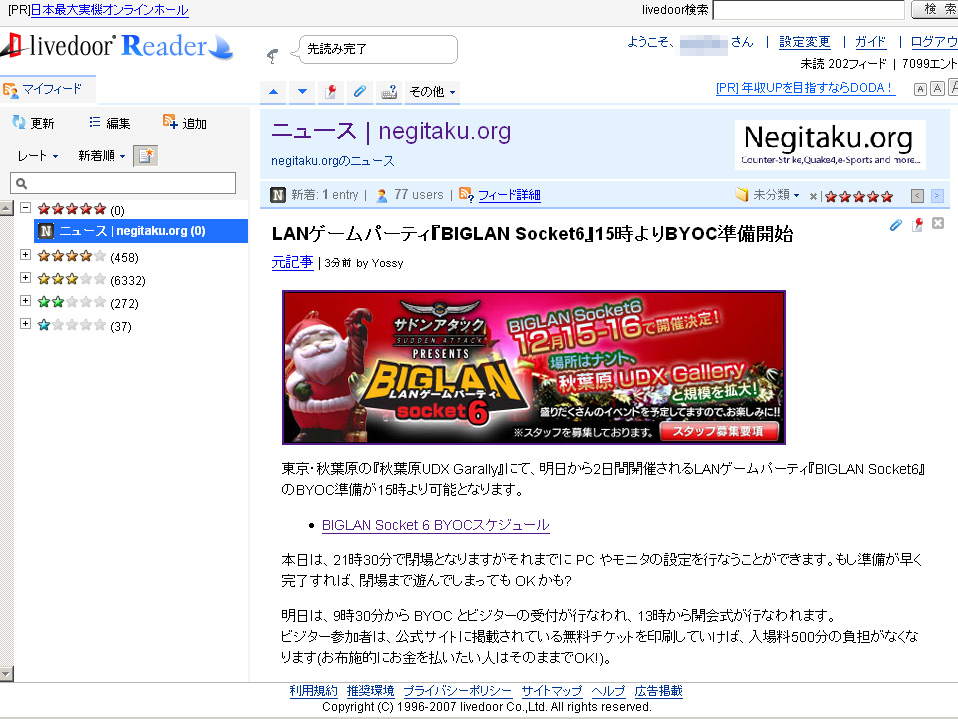The height and width of the screenshot is (719, 958).
Task: Open the 広告掲載 footer link
Action: (x=658, y=691)
